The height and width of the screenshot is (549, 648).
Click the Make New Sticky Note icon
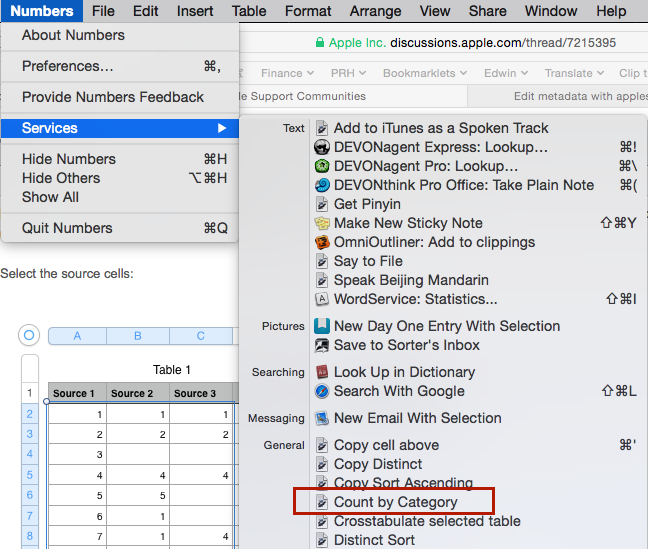[x=322, y=223]
